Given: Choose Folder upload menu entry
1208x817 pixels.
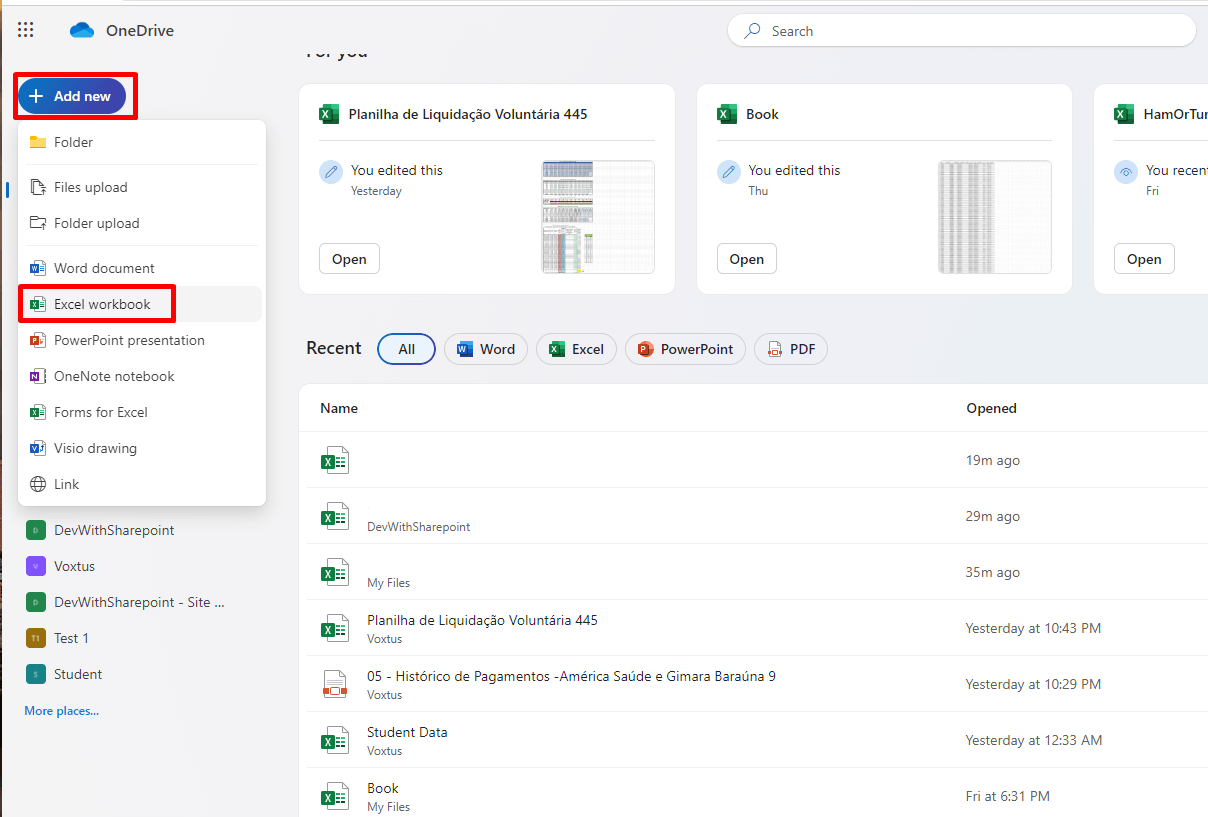Looking at the screenshot, I should coord(142,223).
